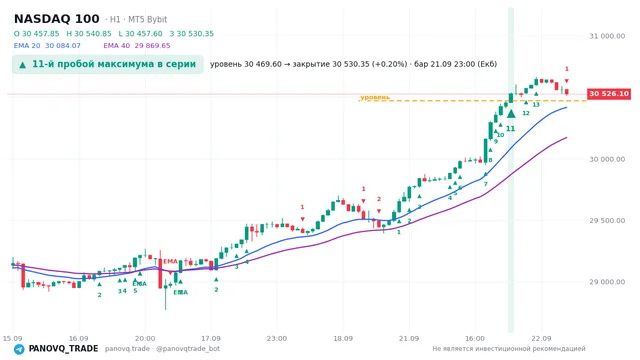Click the '11-й пробой максимума в серии' badge
This screenshot has width=640, height=360.
[x=108, y=64]
